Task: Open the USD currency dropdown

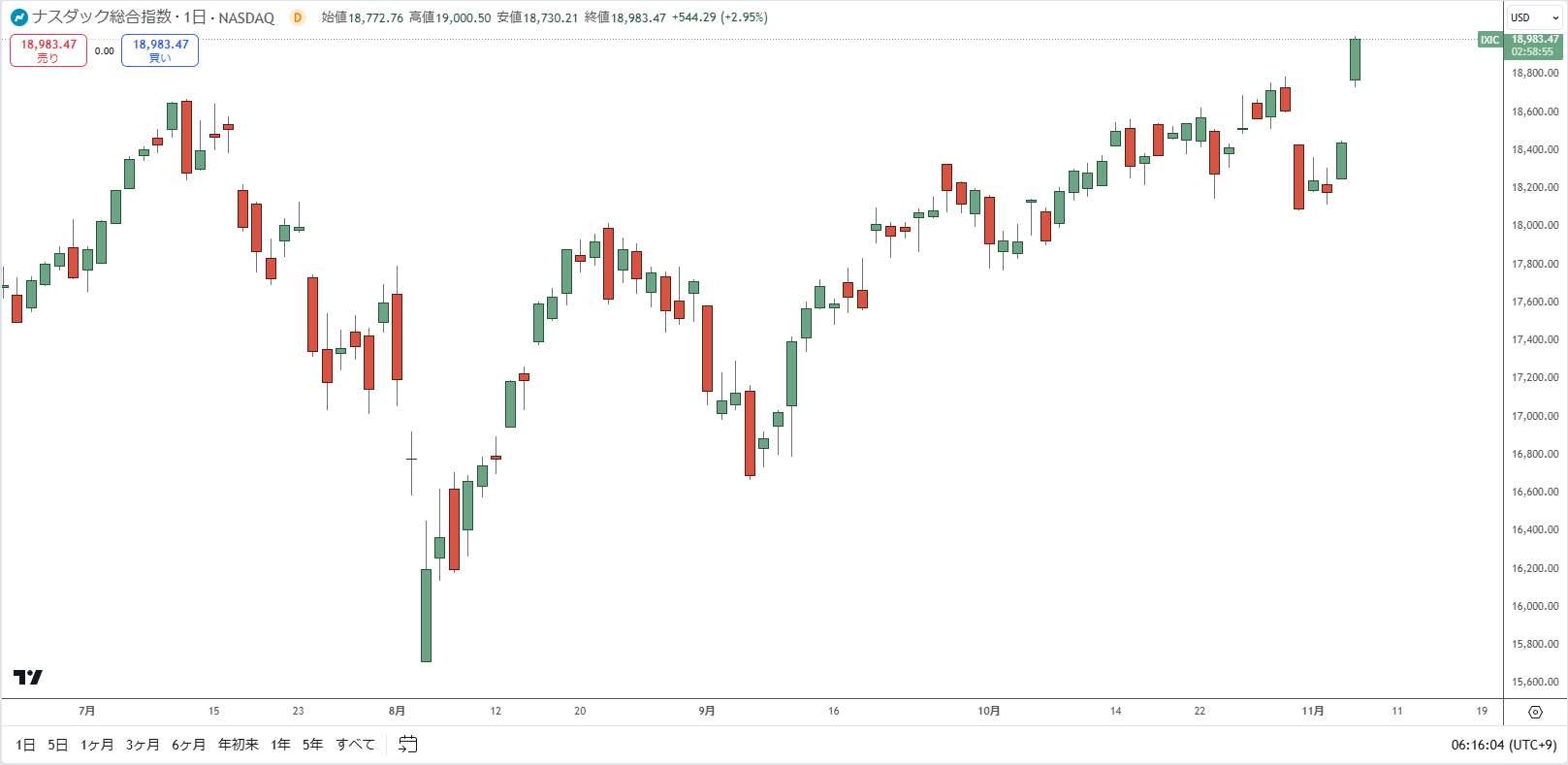Action: [x=1535, y=17]
